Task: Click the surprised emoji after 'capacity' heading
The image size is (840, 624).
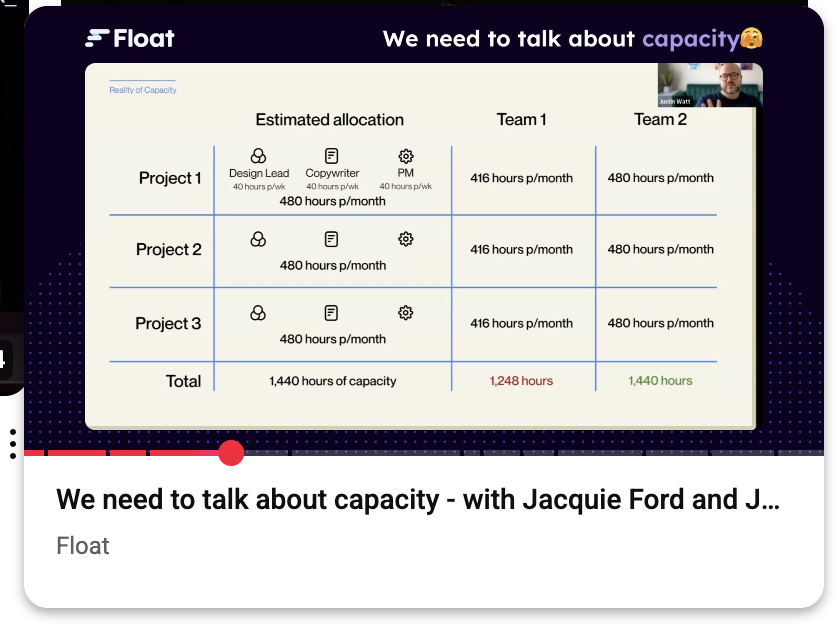Action: 752,40
